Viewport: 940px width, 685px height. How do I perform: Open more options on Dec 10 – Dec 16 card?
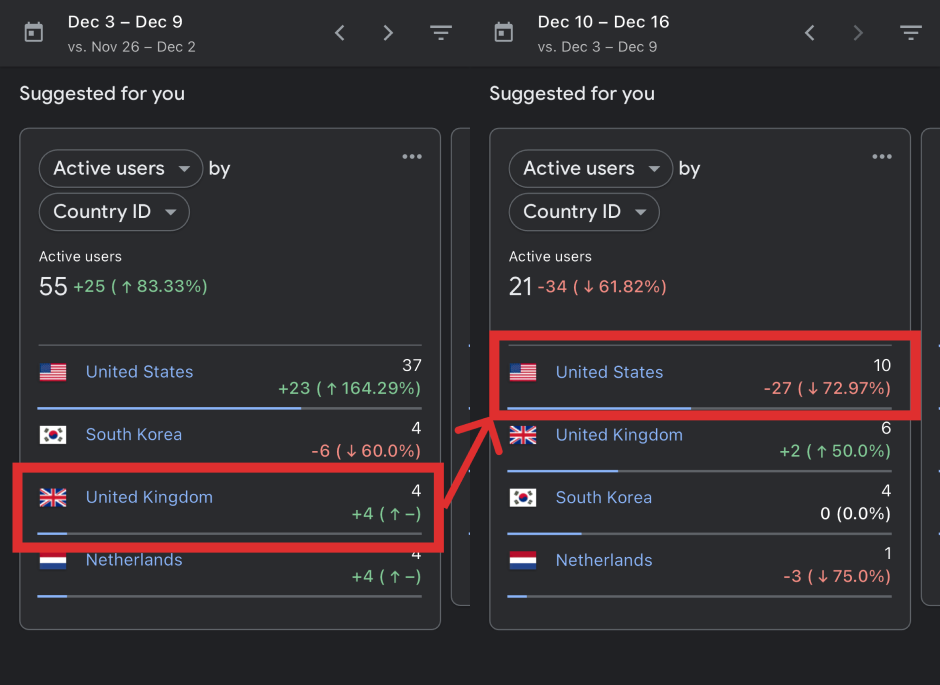(x=882, y=156)
